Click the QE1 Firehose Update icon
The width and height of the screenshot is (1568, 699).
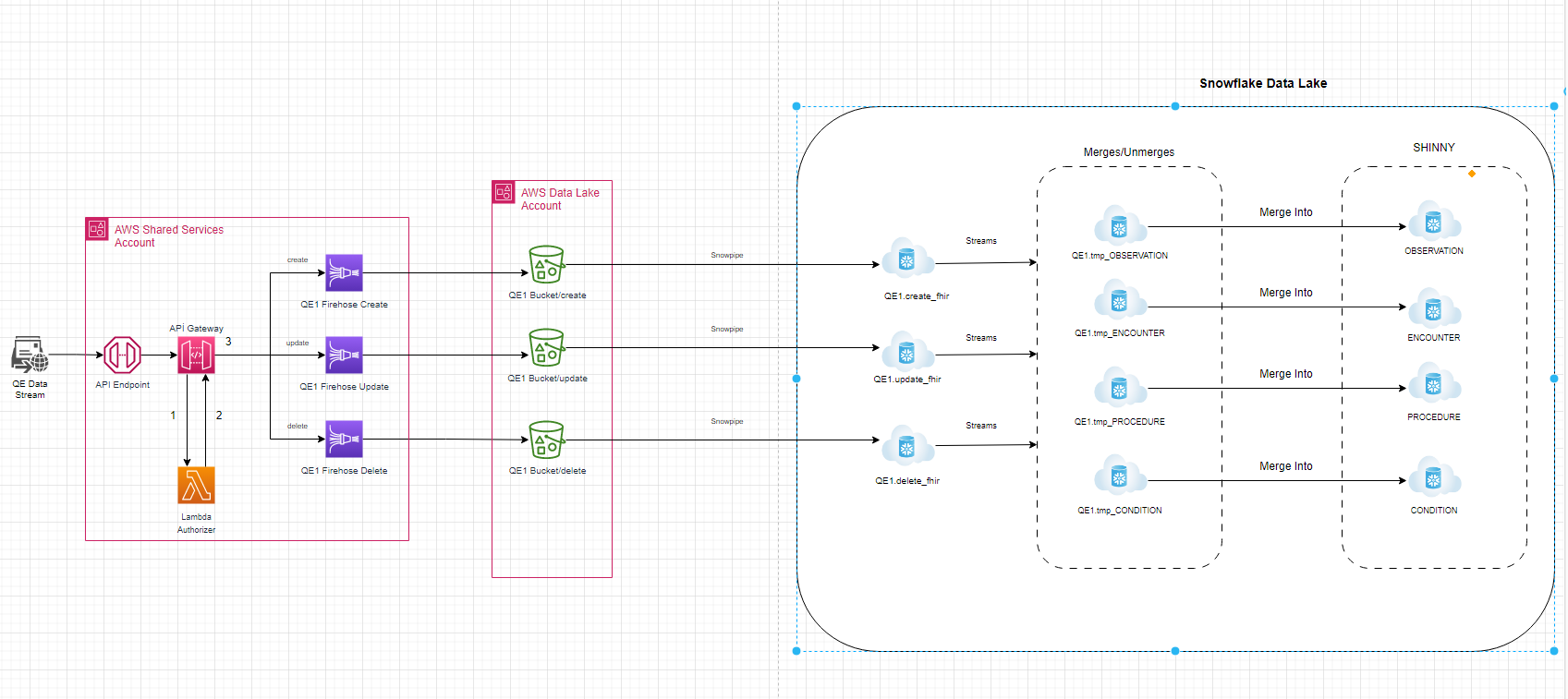pyautogui.click(x=344, y=355)
